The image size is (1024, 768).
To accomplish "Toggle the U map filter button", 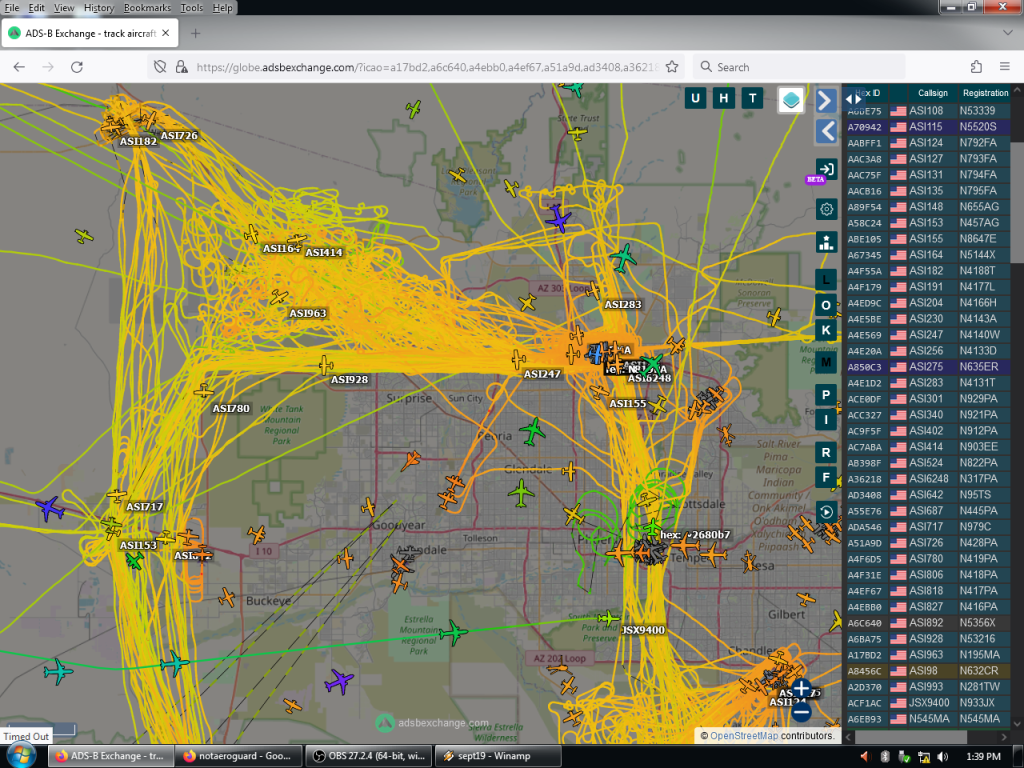I will coord(695,99).
